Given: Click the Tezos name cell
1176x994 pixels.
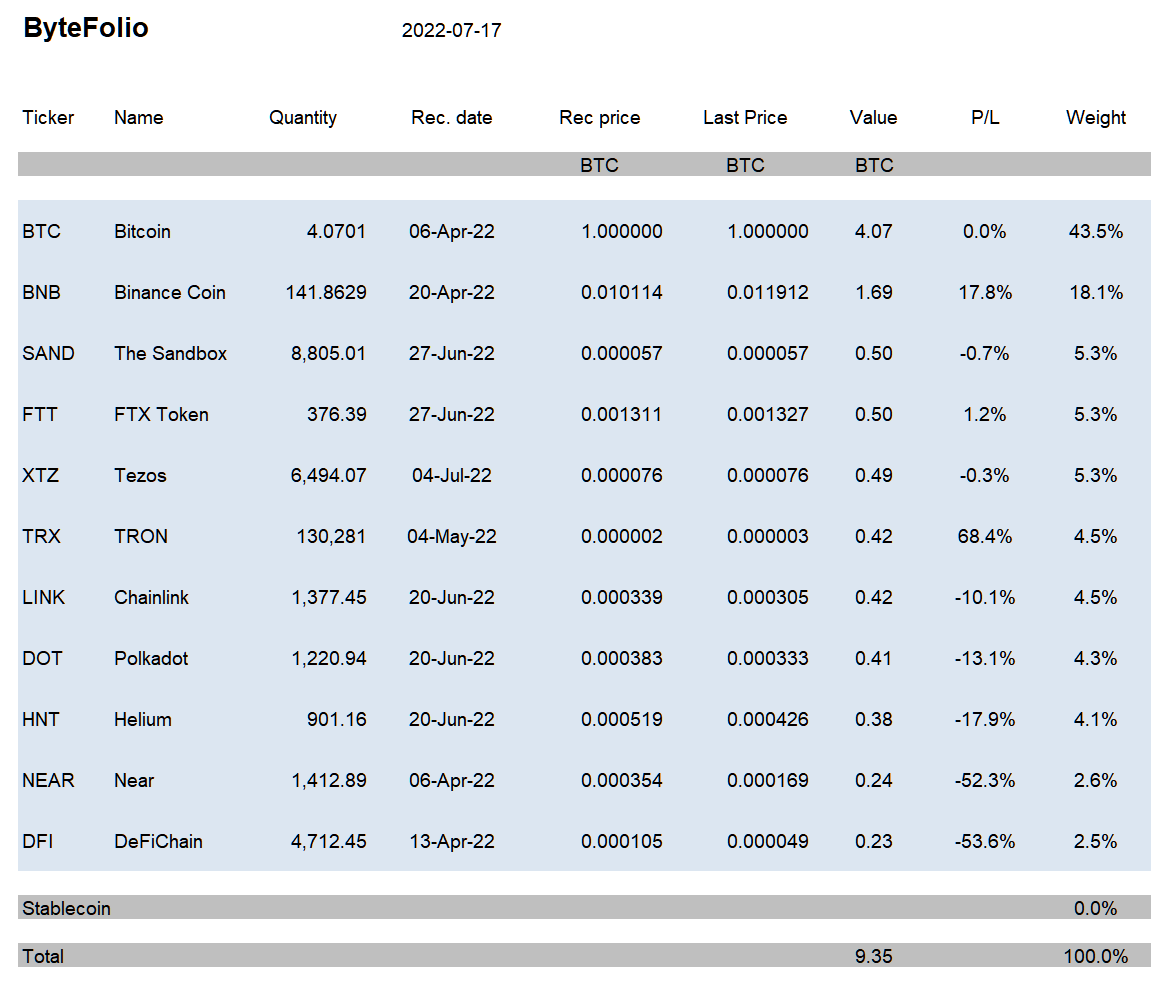Looking at the screenshot, I should (140, 476).
